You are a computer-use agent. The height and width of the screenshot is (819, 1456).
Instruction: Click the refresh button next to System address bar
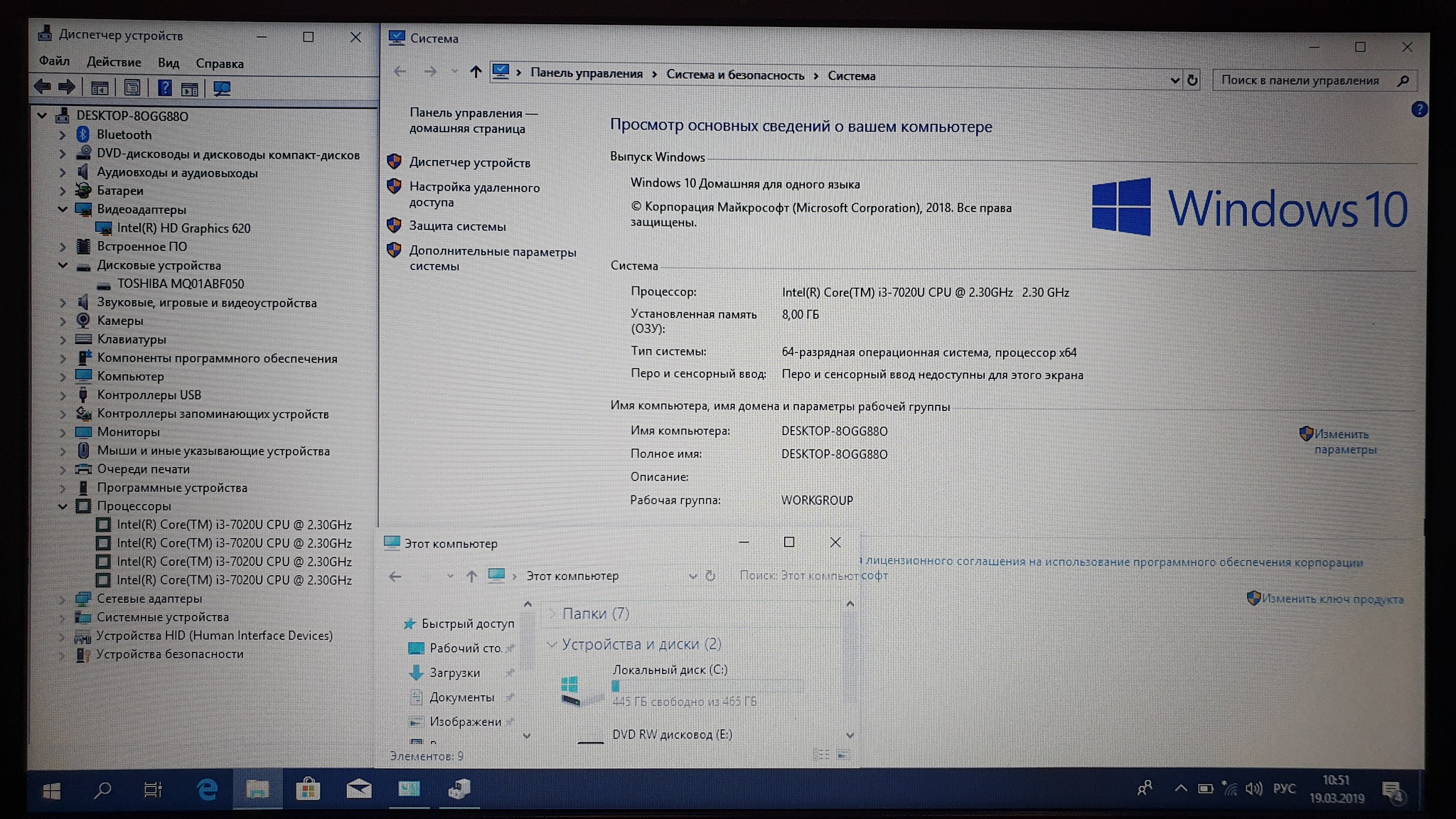tap(1192, 80)
